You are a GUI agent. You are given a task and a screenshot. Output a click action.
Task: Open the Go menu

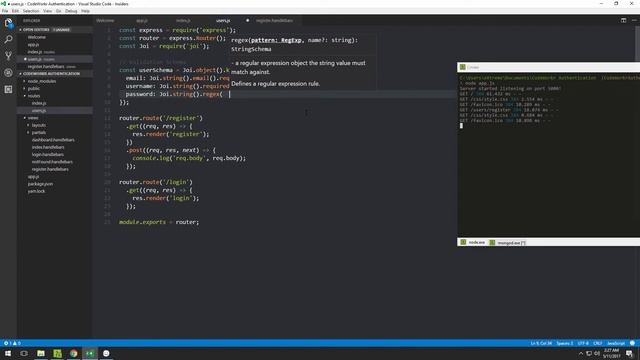coord(58,11)
